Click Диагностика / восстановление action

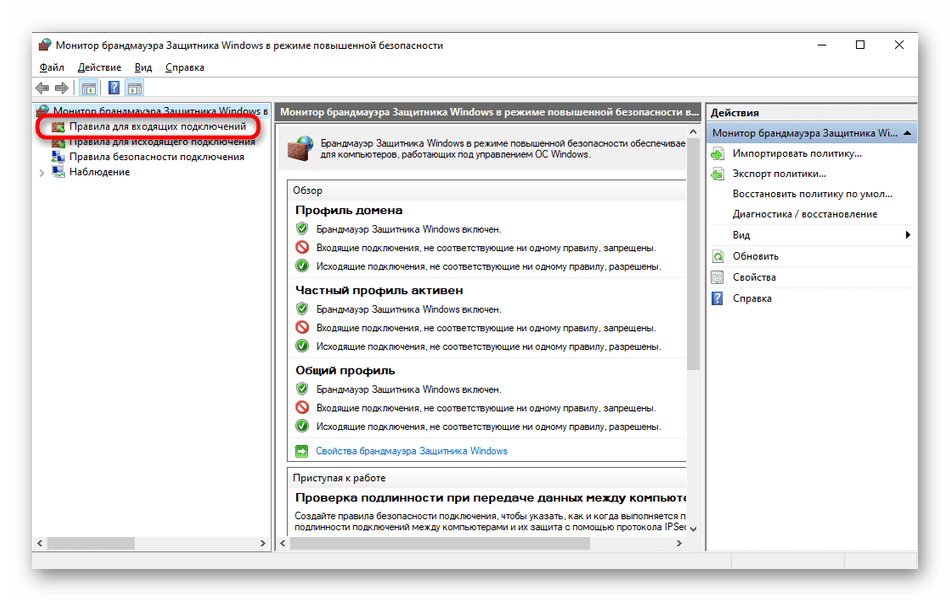point(805,214)
